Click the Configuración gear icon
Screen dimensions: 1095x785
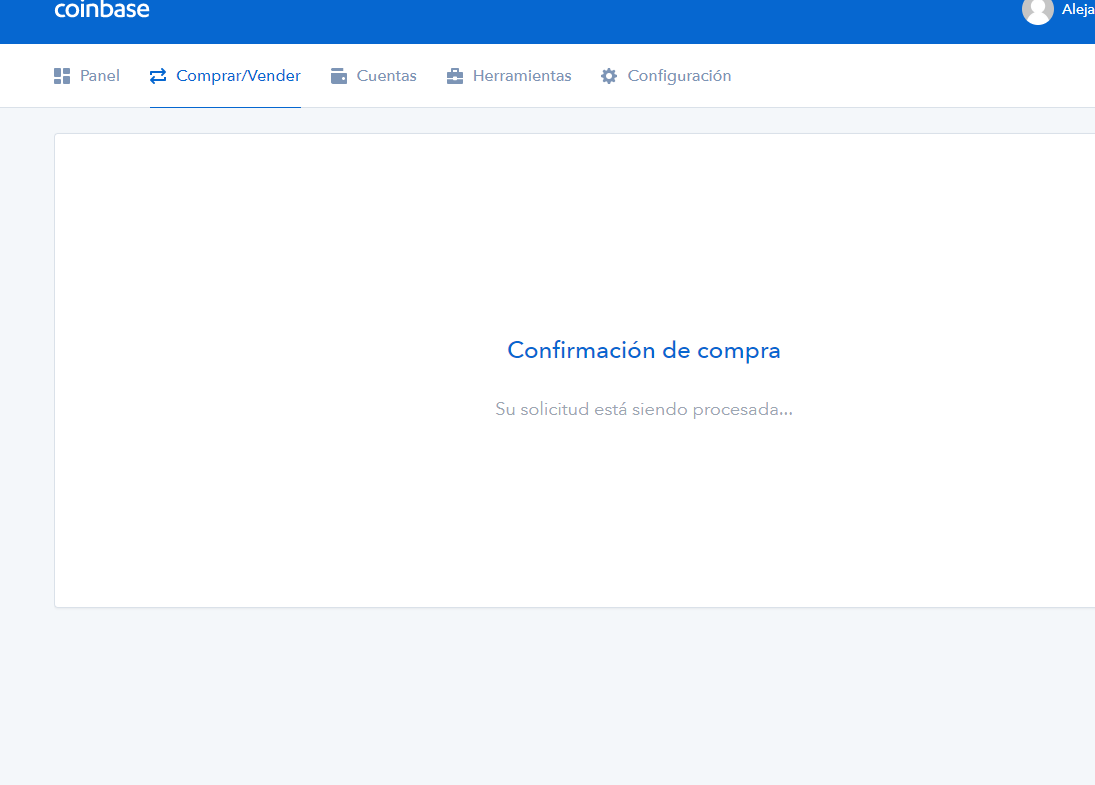pos(609,76)
